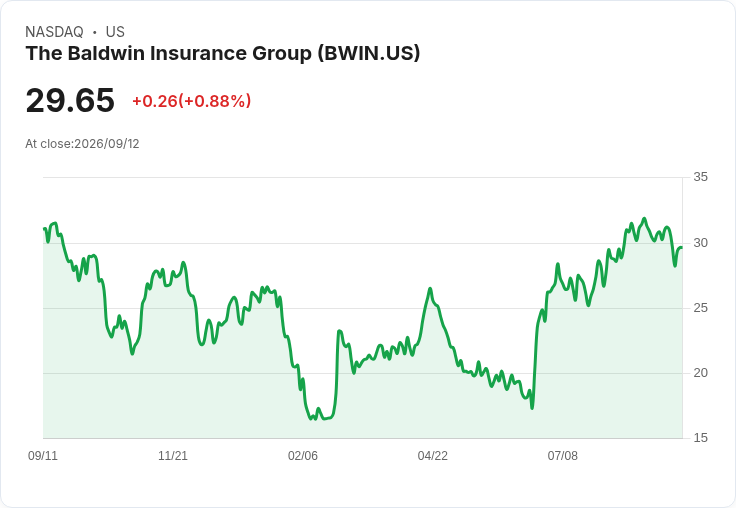Click the stock title The Baldwin Insurance Group
Image resolution: width=736 pixels, height=508 pixels.
coord(222,54)
